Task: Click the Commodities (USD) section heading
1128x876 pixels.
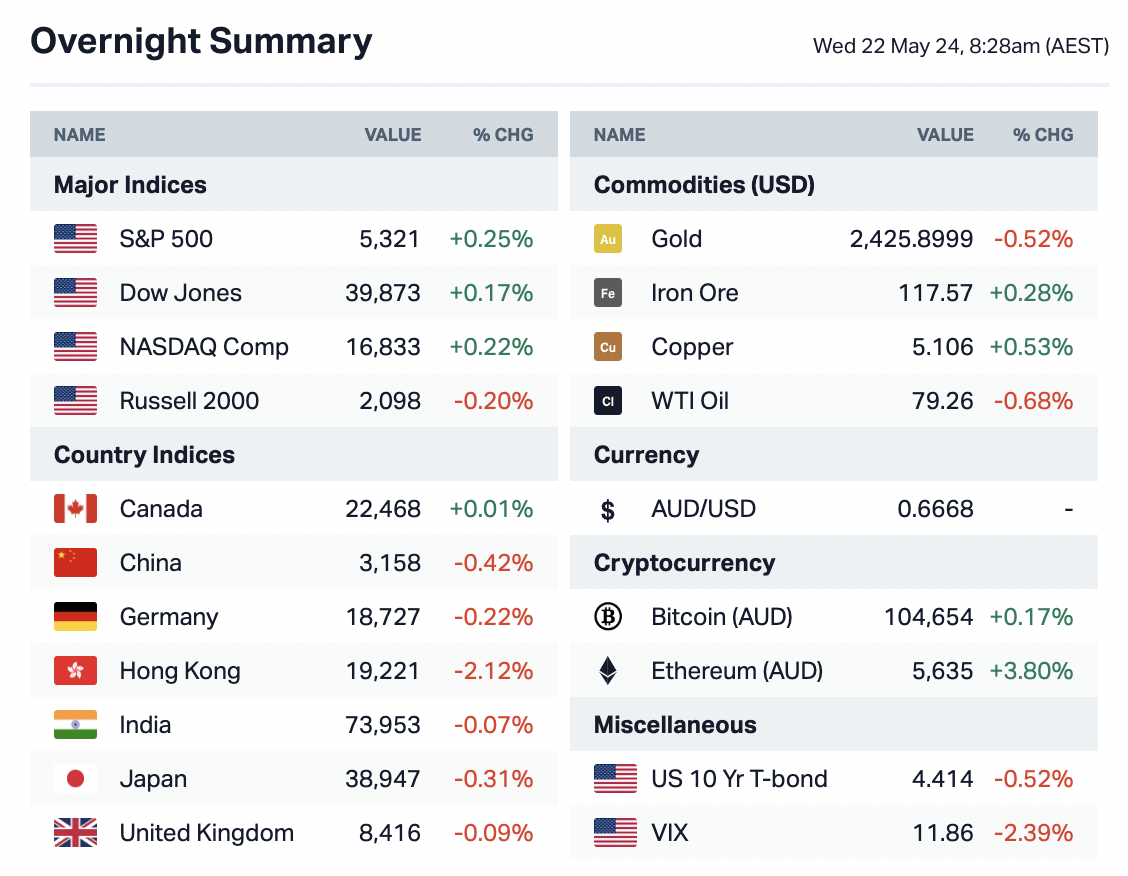Action: 704,185
